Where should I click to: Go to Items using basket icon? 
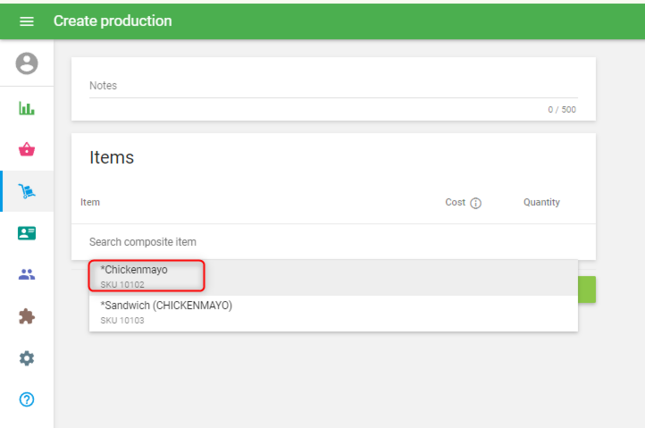(27, 150)
